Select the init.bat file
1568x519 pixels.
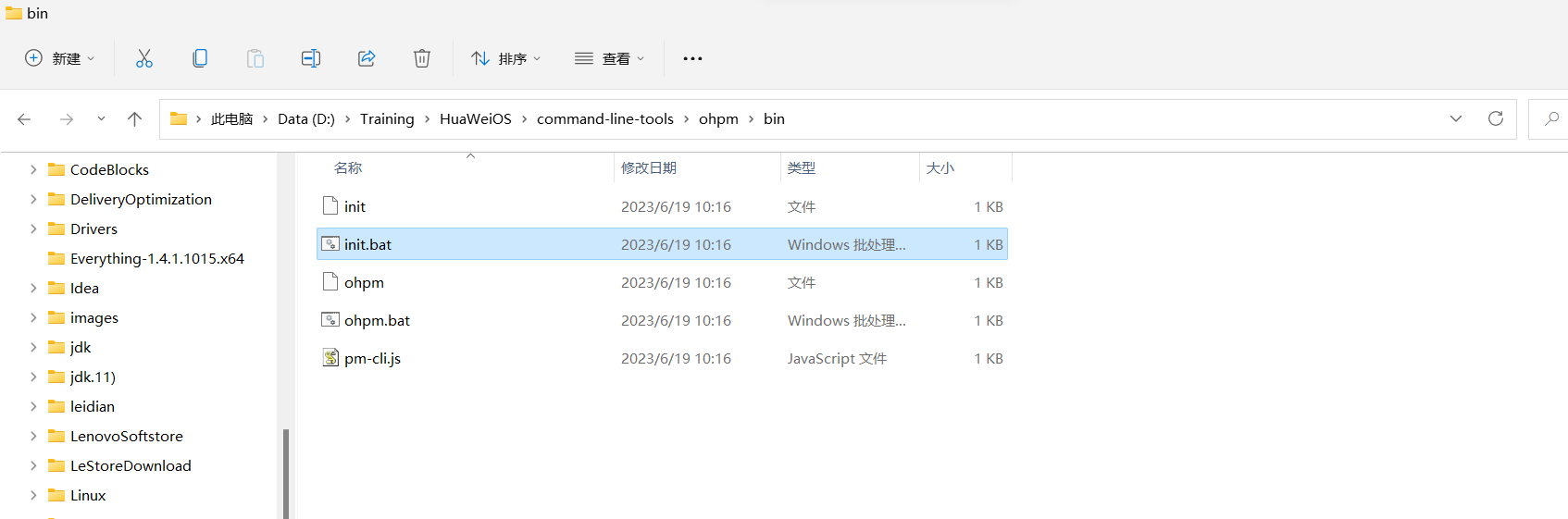[662, 244]
